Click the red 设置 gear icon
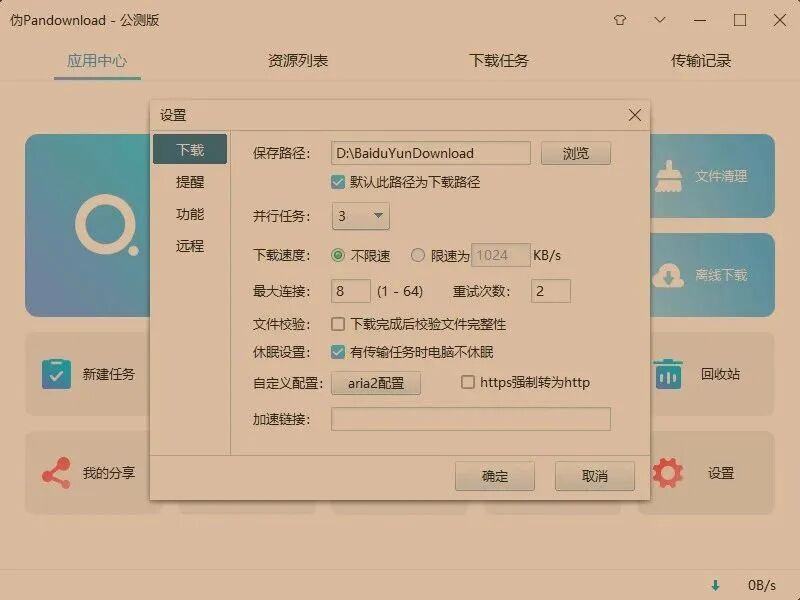This screenshot has width=800, height=600. click(668, 473)
